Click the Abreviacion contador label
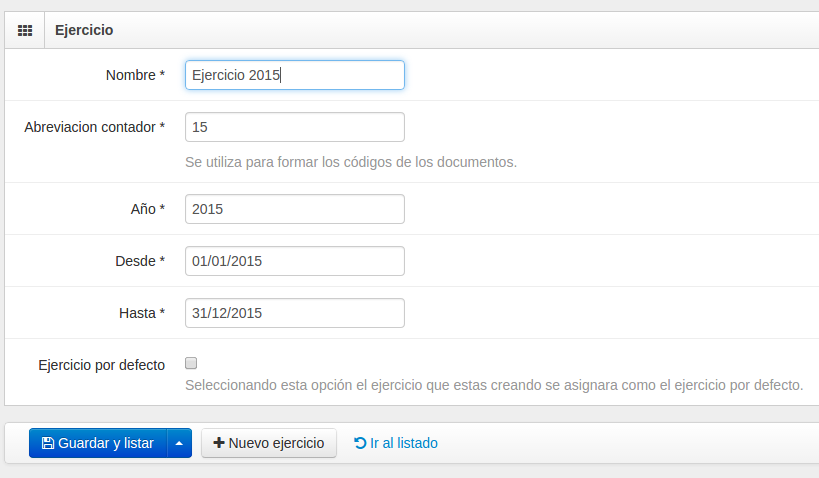The image size is (819, 478). click(95, 127)
